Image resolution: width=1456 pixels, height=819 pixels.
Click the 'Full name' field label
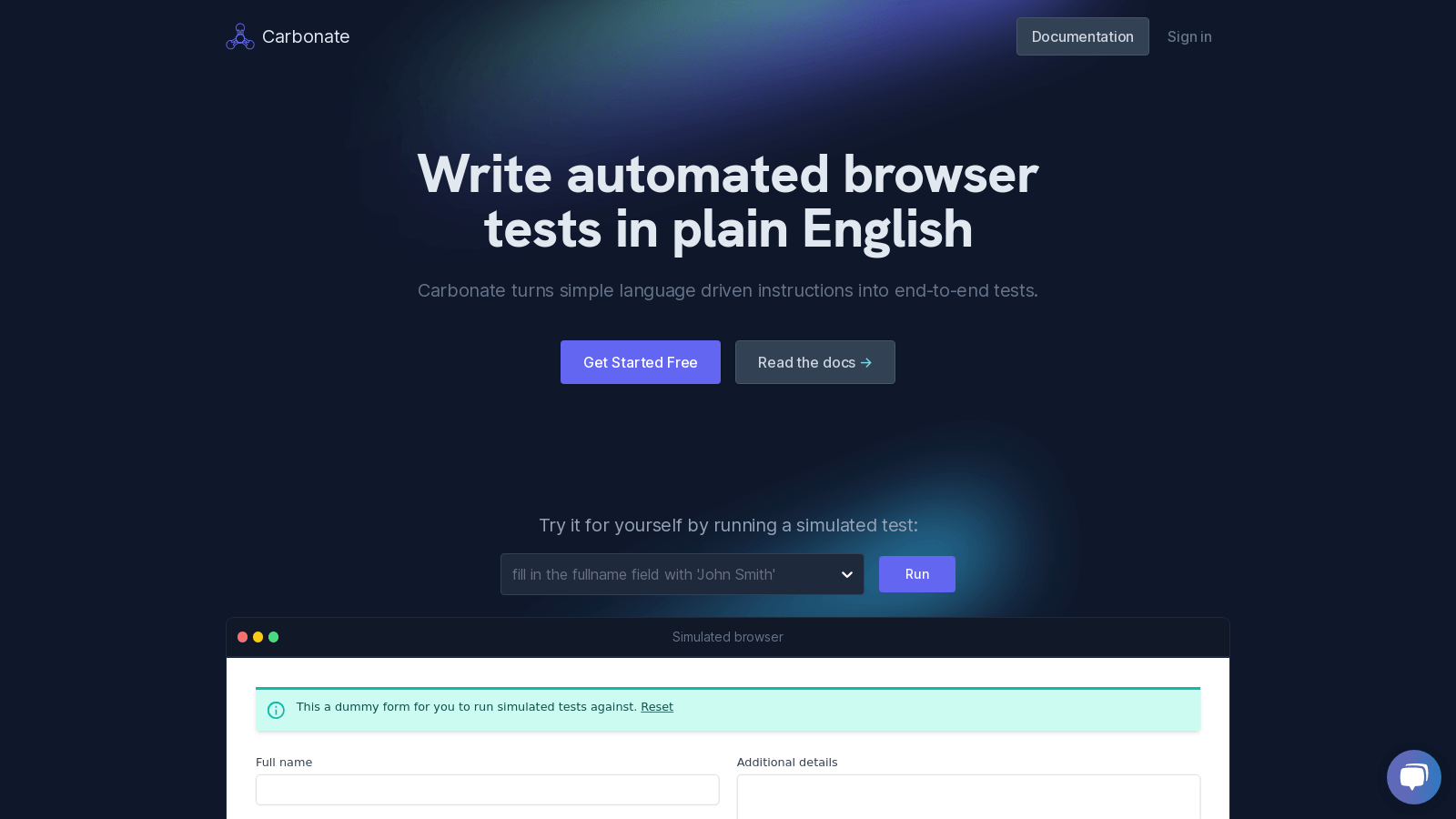point(284,763)
